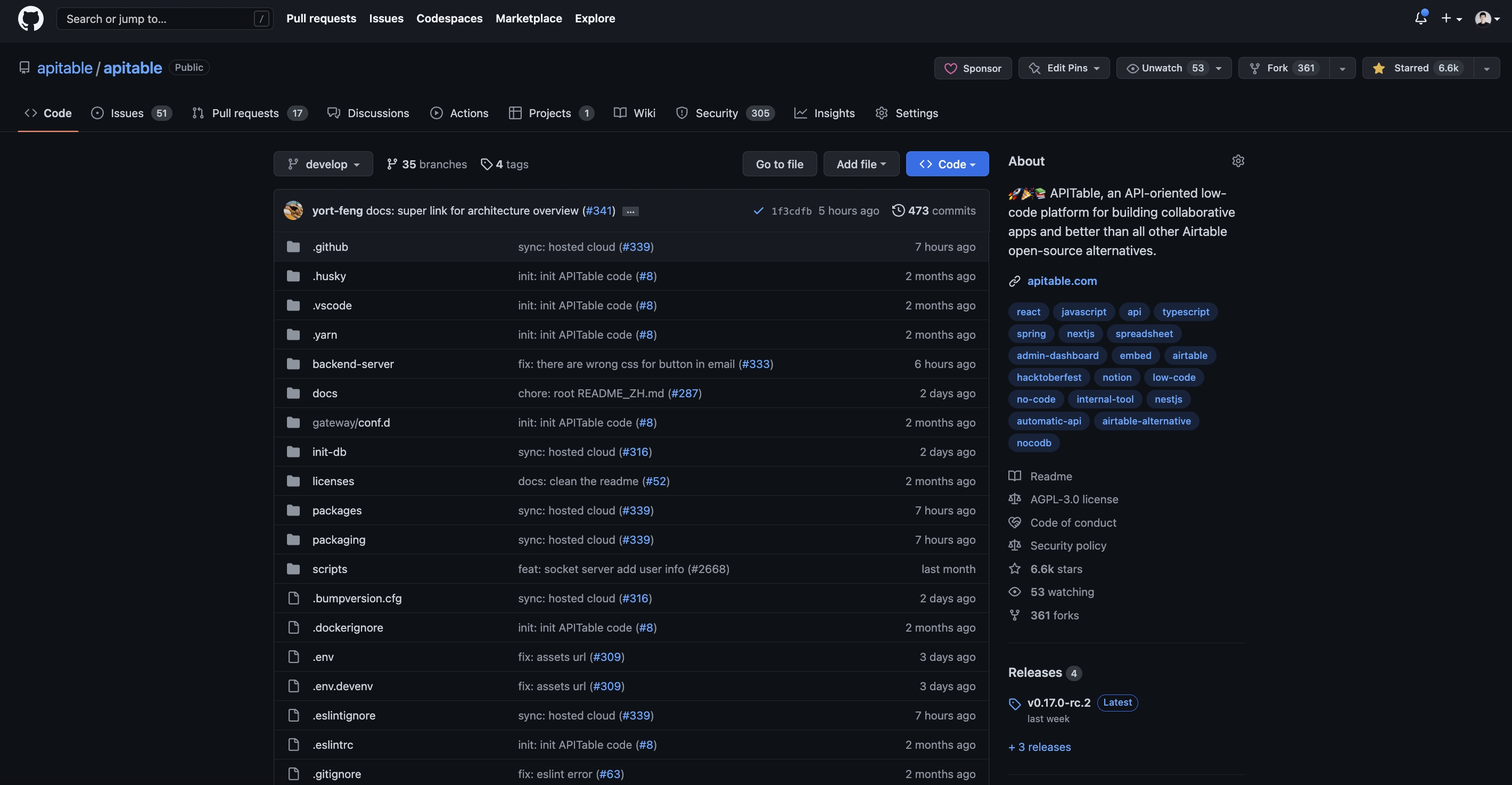Open the Insights tab

tap(824, 113)
